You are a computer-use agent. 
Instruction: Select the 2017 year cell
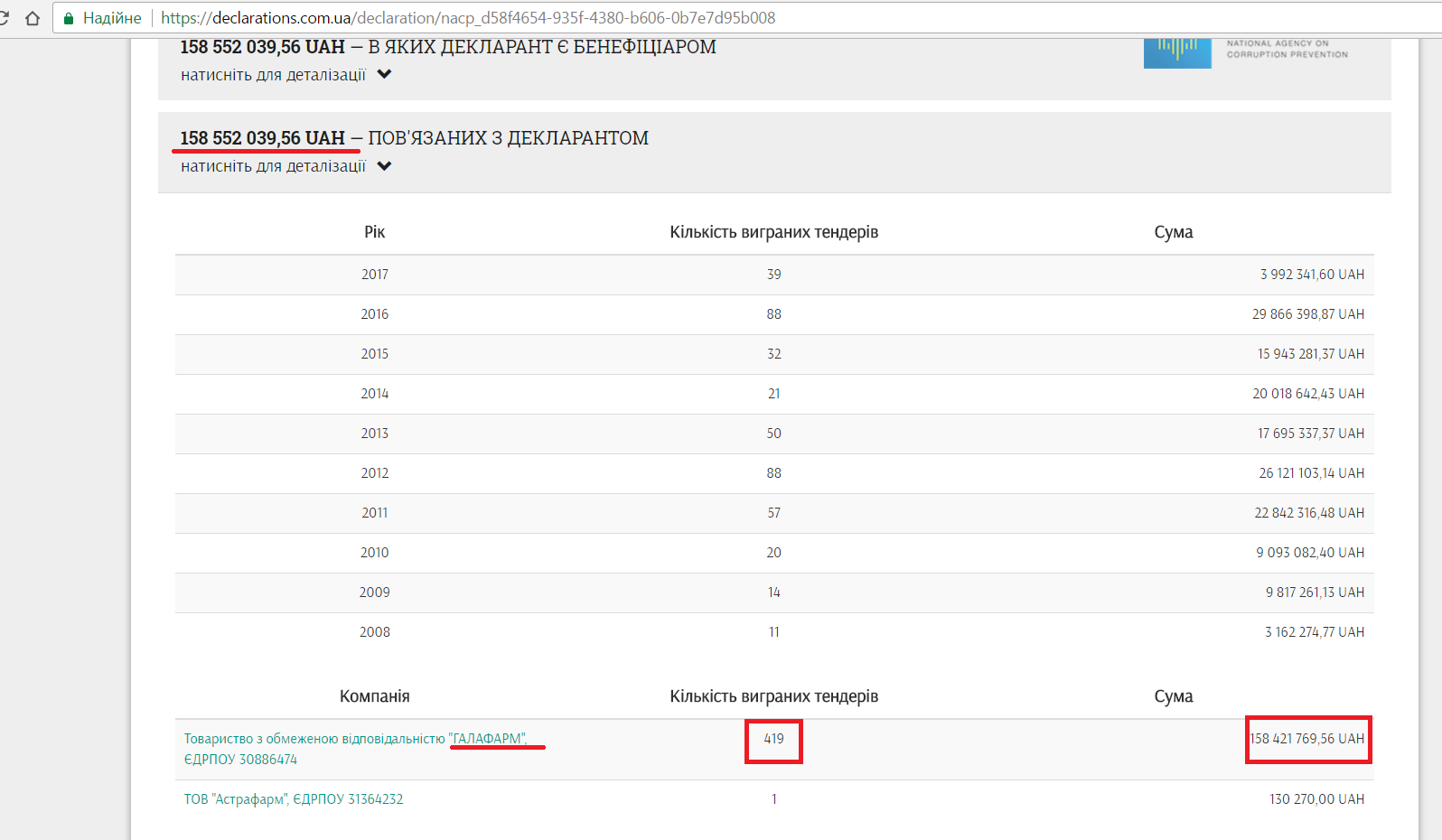374,275
